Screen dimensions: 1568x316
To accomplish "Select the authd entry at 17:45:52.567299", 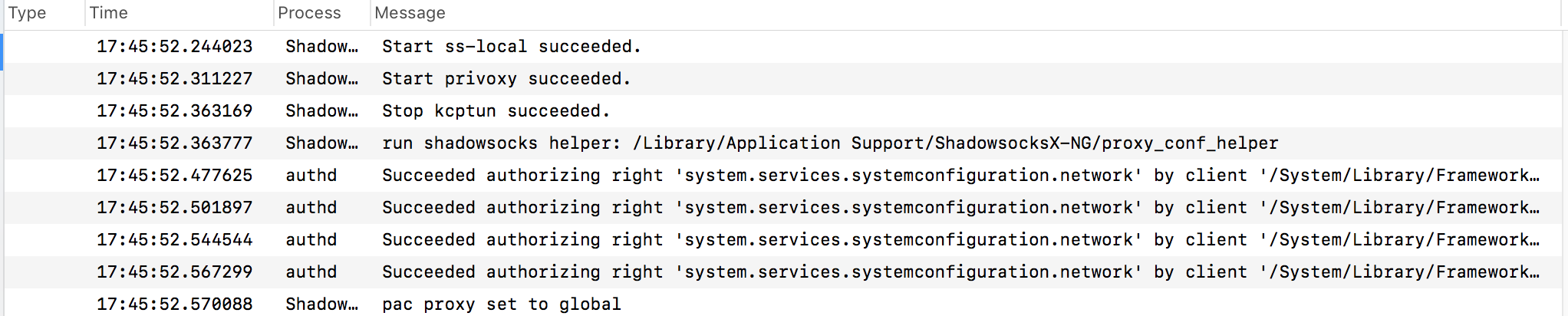I will 784,272.
